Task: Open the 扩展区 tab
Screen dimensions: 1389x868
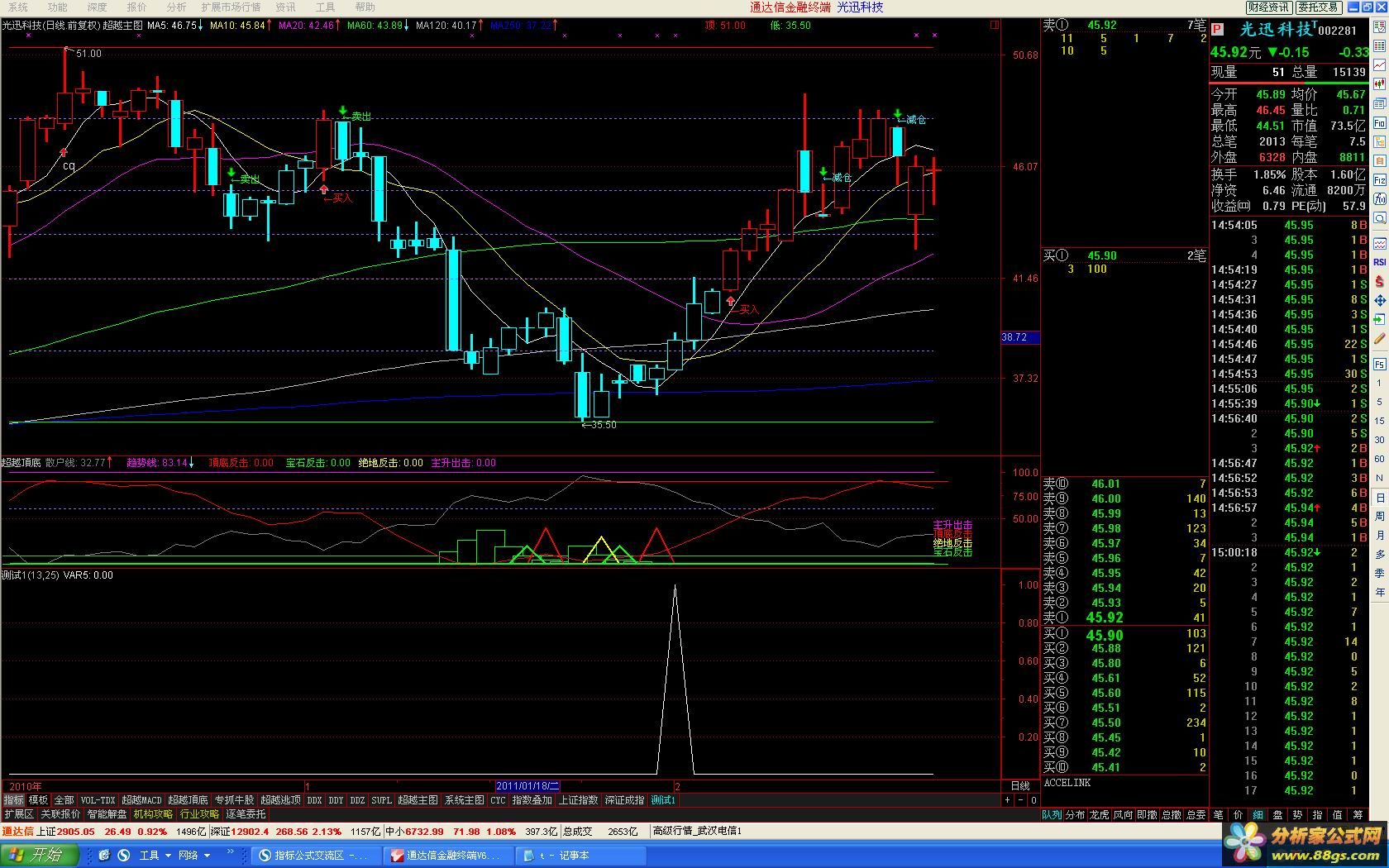Action: tap(20, 814)
